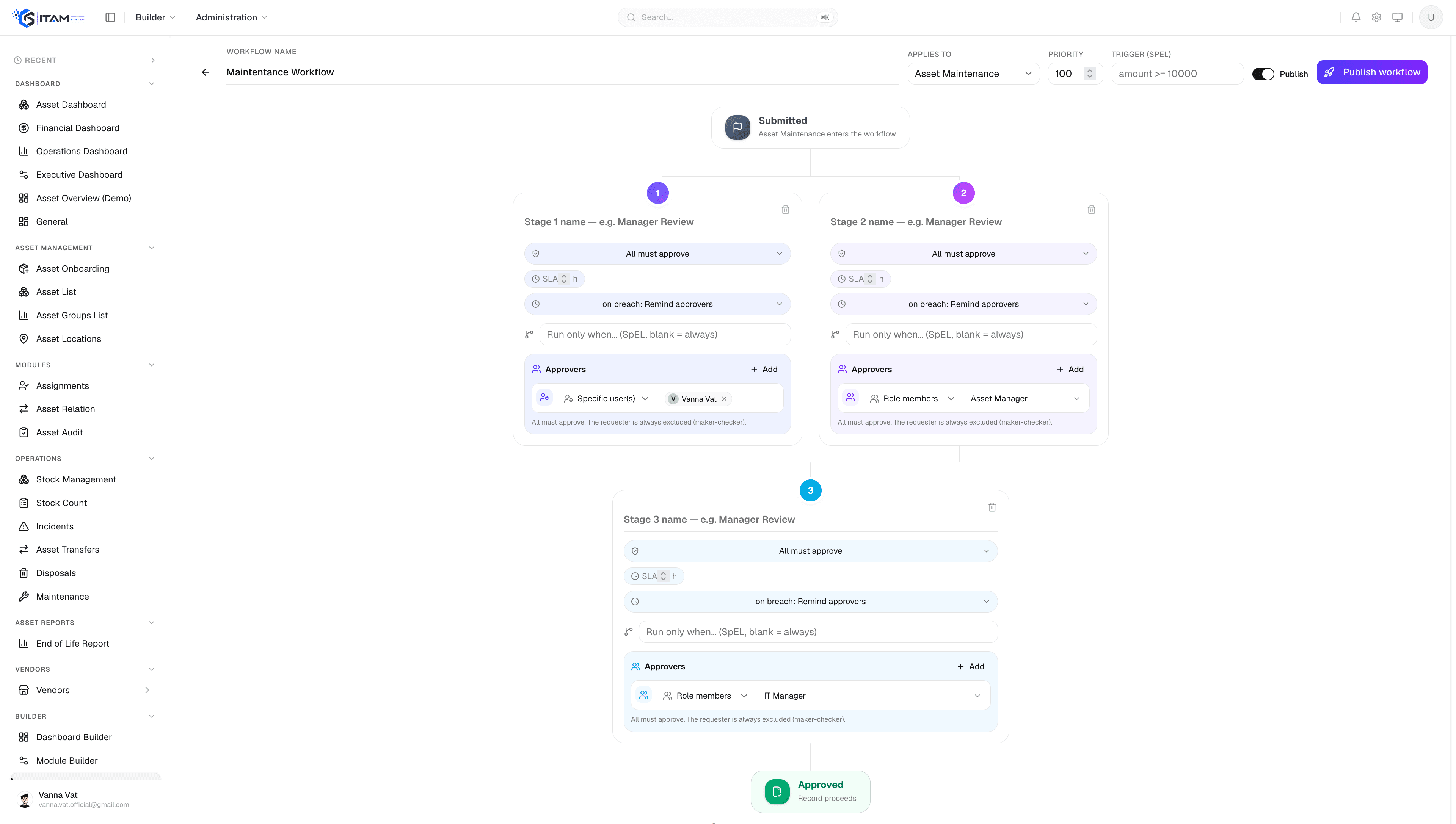The image size is (1456, 824).
Task: Open the Applies To Asset Maintenance dropdown
Action: pos(973,74)
